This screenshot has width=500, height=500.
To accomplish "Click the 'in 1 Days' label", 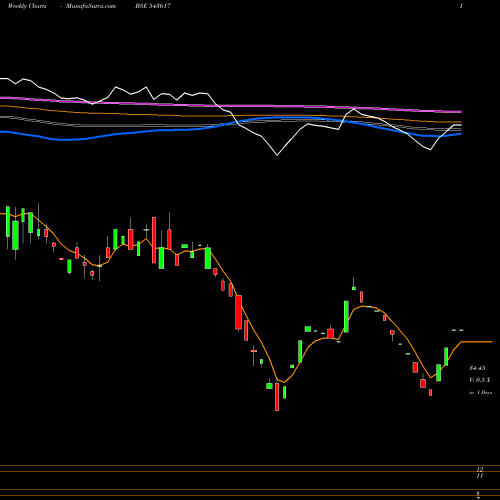I will 480,393.
